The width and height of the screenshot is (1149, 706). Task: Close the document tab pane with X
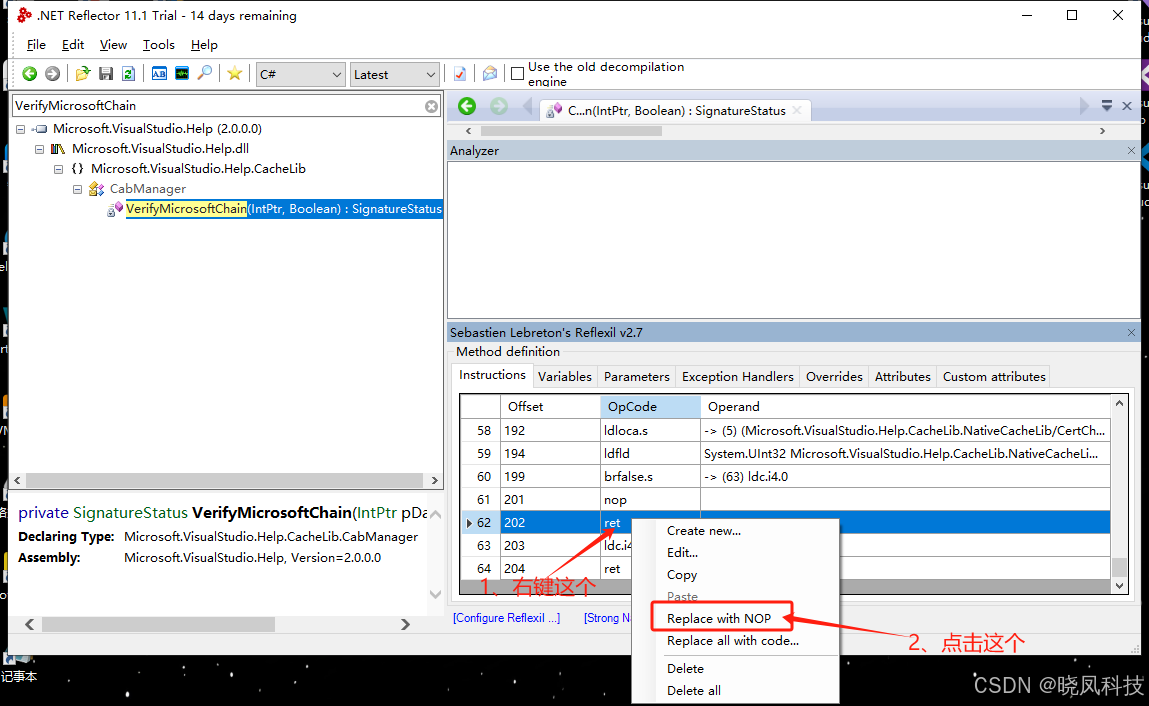point(1127,106)
